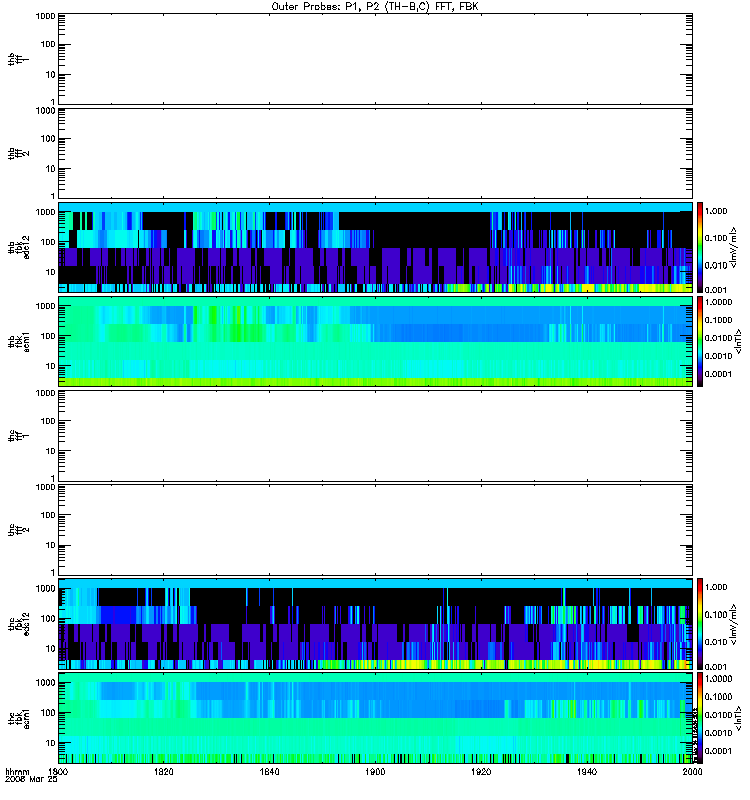This screenshot has width=750, height=800.
Task: Click the '1840' time axis label
Action: click(269, 772)
